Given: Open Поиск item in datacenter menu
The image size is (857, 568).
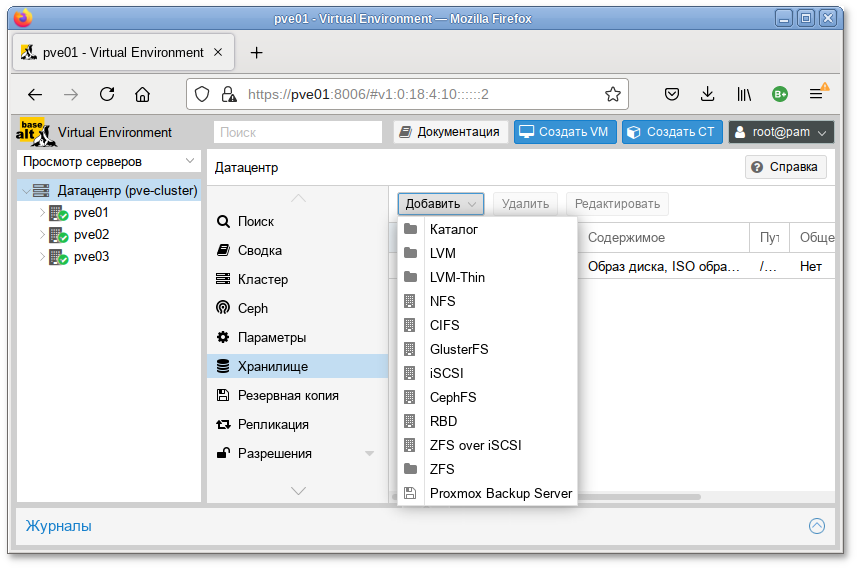Looking at the screenshot, I should coord(298,221).
